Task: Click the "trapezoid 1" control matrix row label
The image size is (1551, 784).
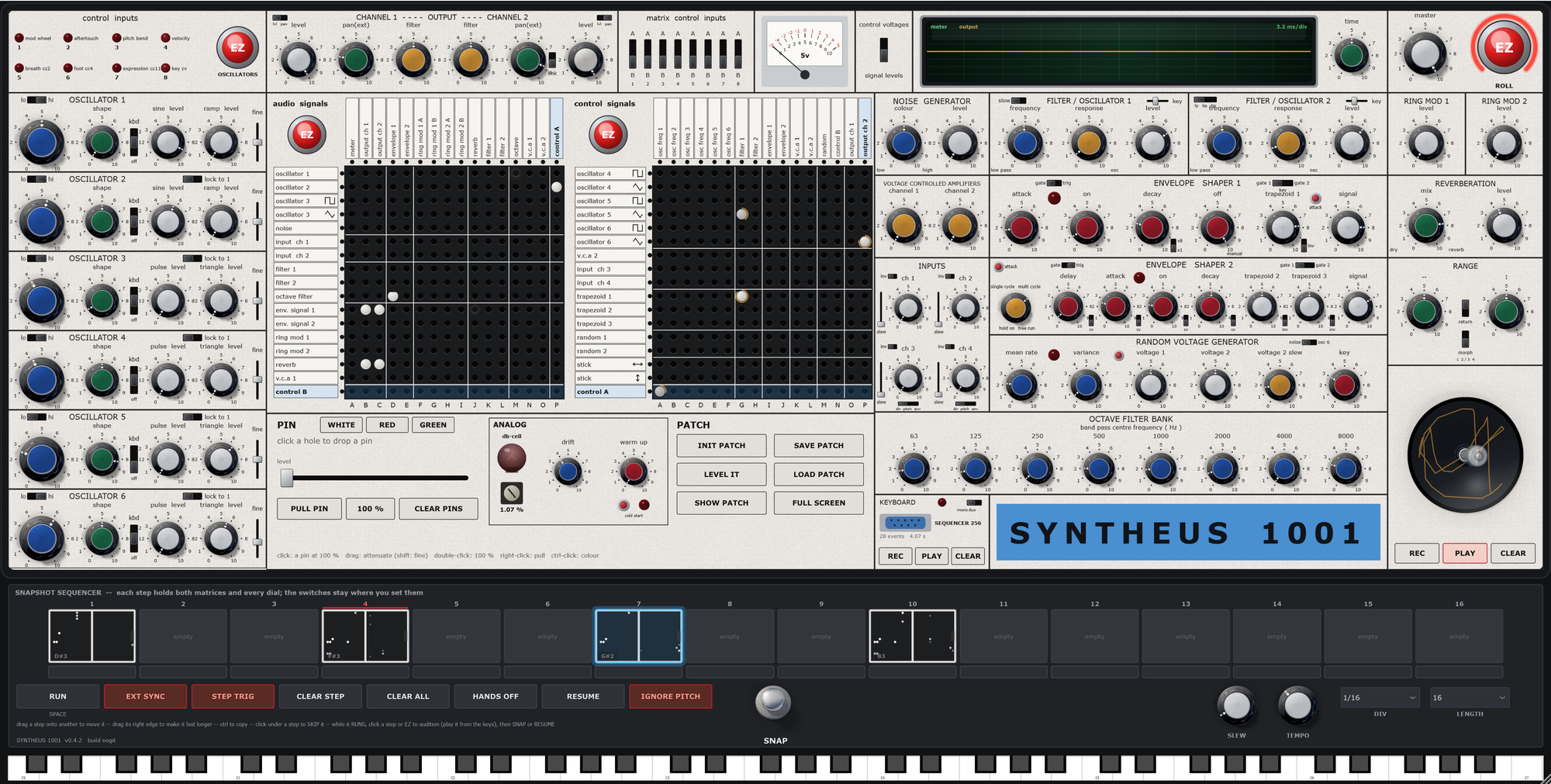Action: pos(610,296)
